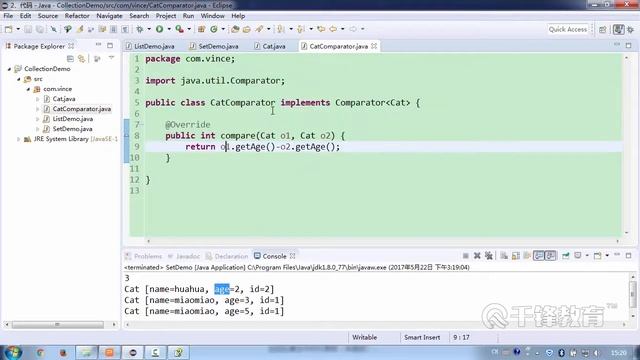
Task: Open the Javadoc view tab
Action: [x=184, y=256]
